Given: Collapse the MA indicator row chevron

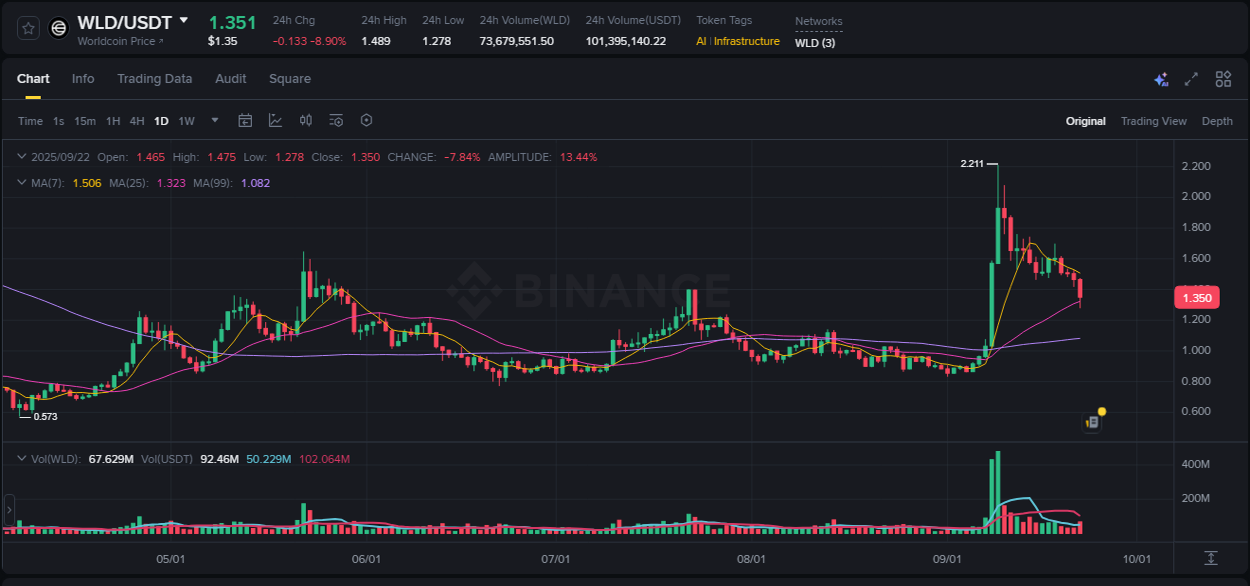Looking at the screenshot, I should tap(20, 183).
